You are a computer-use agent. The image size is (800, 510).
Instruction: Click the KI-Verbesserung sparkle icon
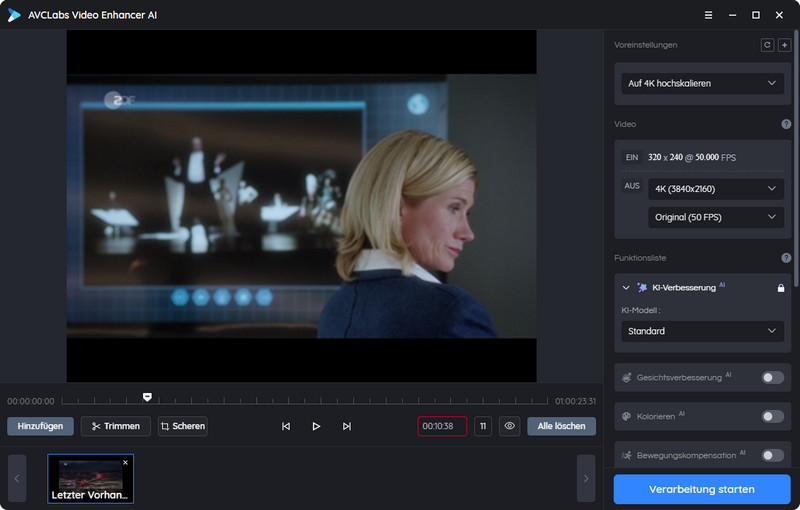click(642, 288)
